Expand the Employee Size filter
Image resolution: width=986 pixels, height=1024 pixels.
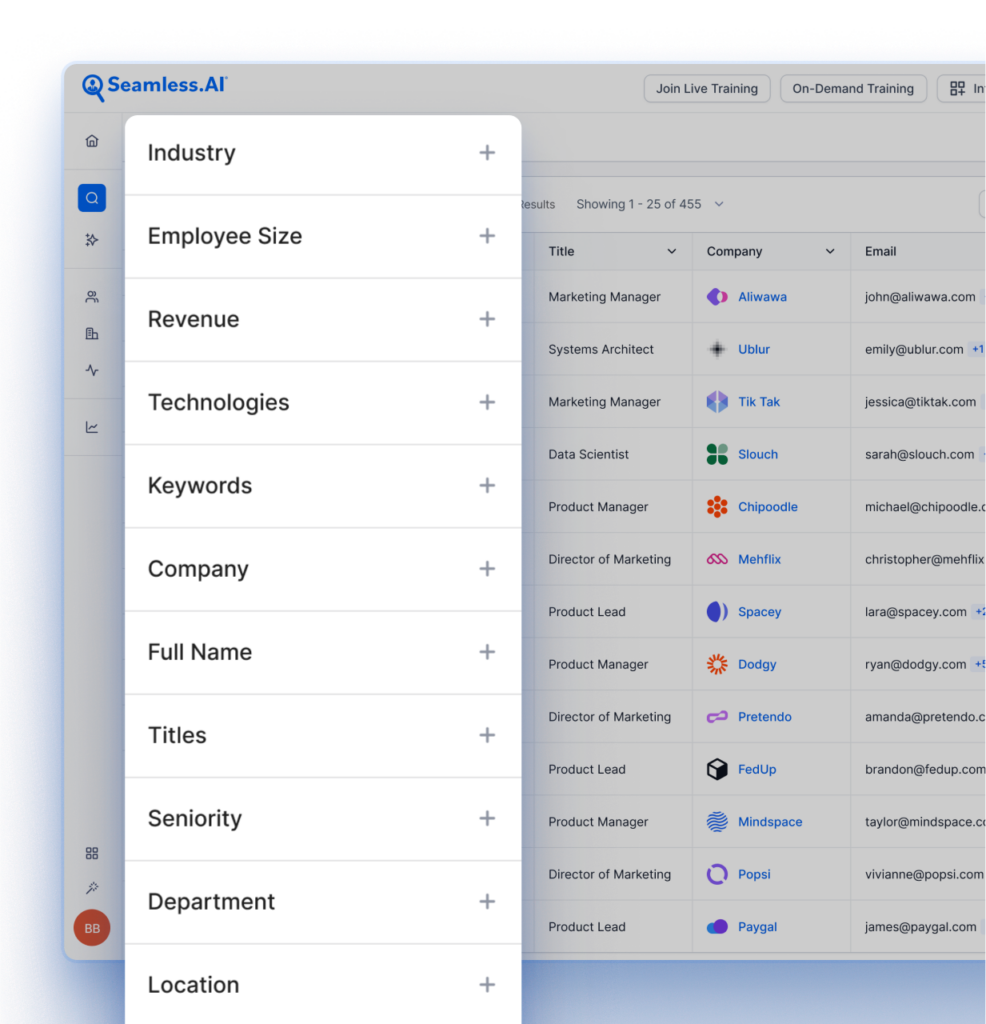487,236
